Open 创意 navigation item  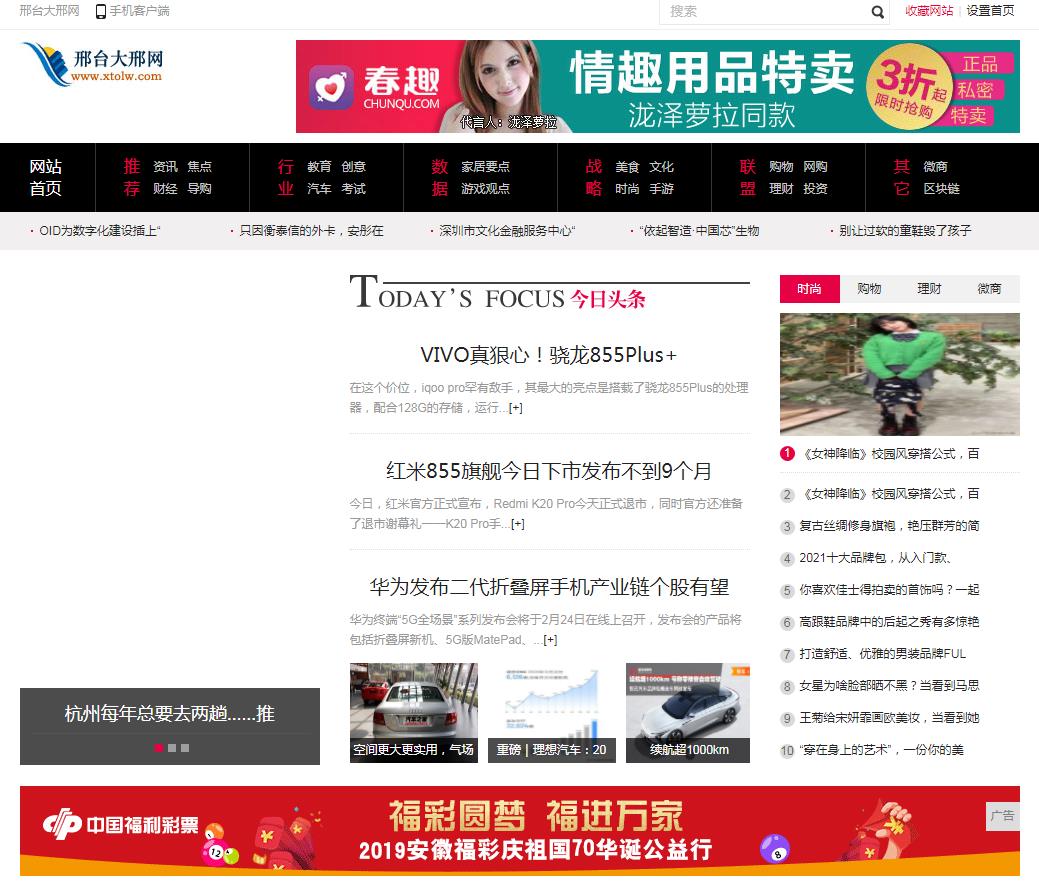click(354, 167)
